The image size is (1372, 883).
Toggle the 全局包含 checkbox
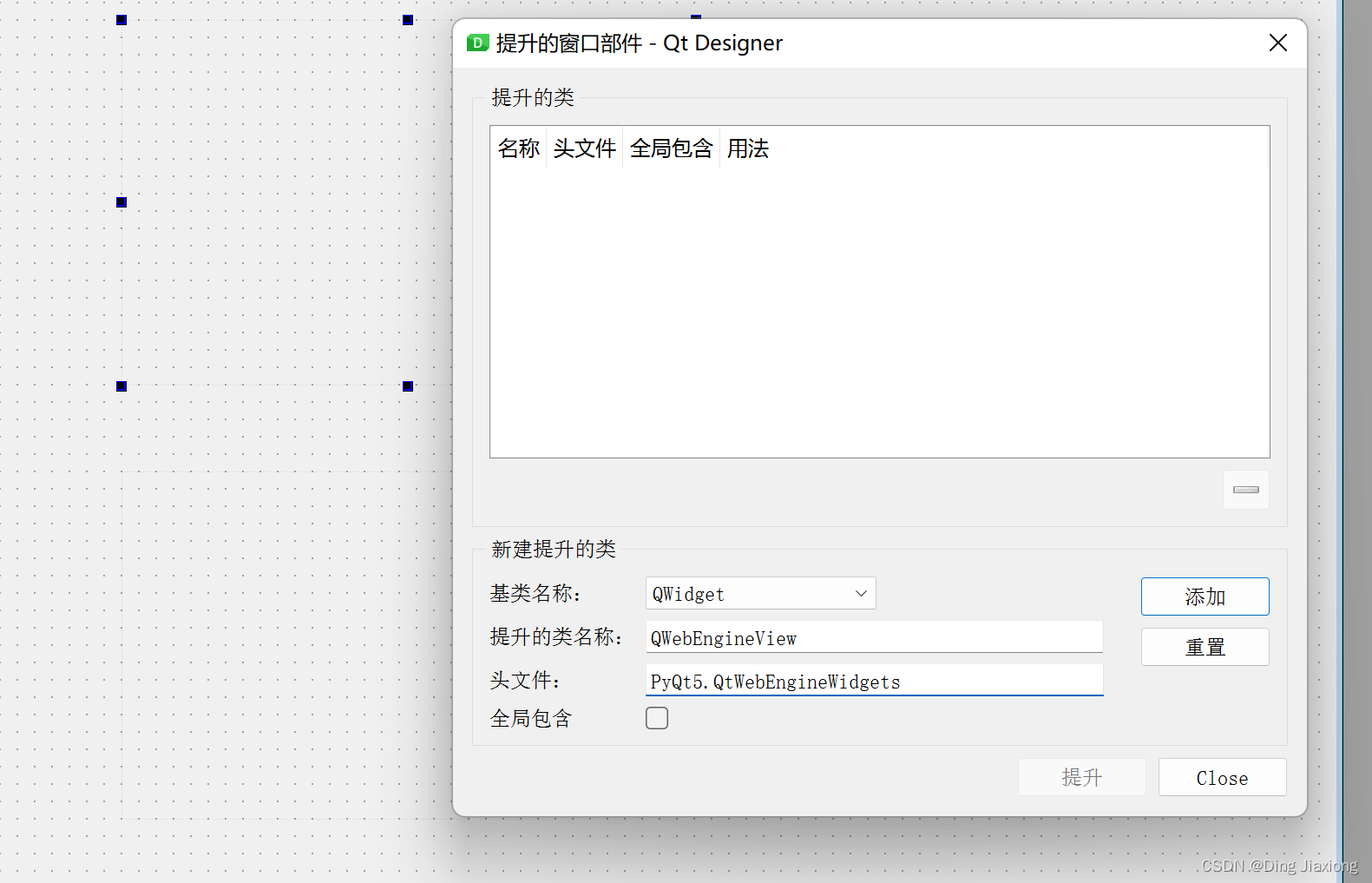tap(657, 718)
